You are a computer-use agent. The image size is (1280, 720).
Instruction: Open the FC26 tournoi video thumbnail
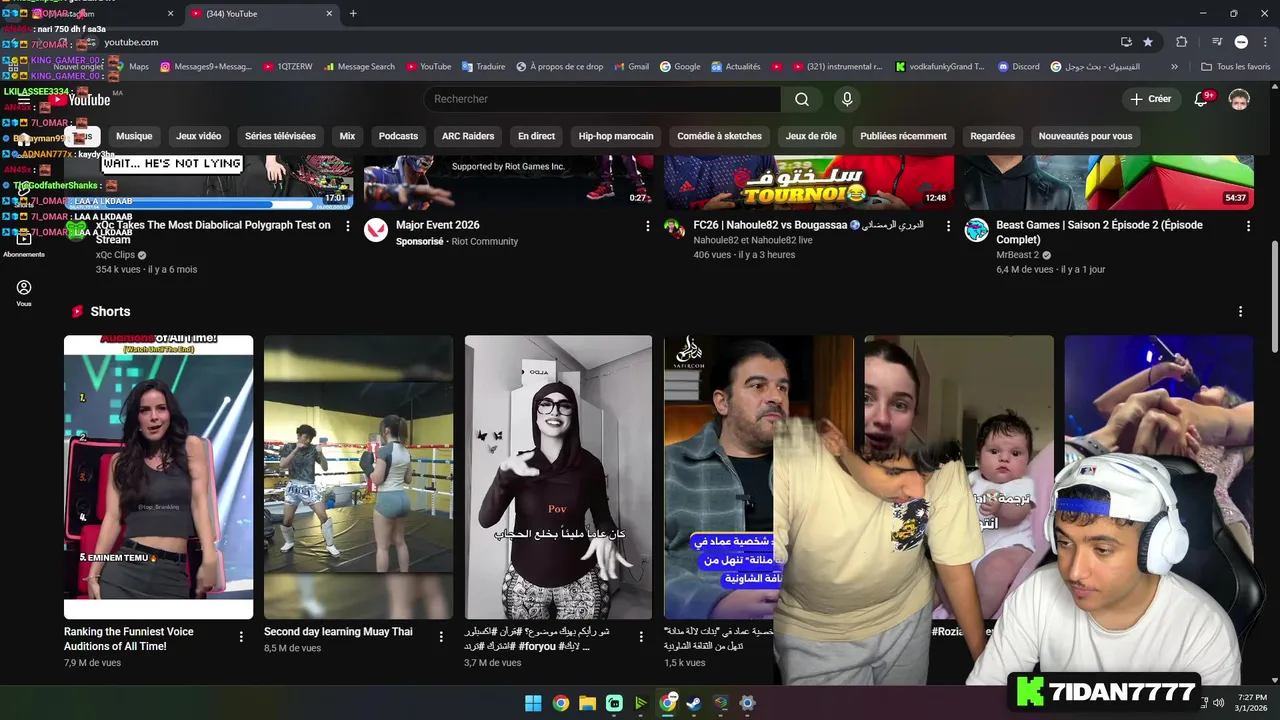tap(809, 182)
